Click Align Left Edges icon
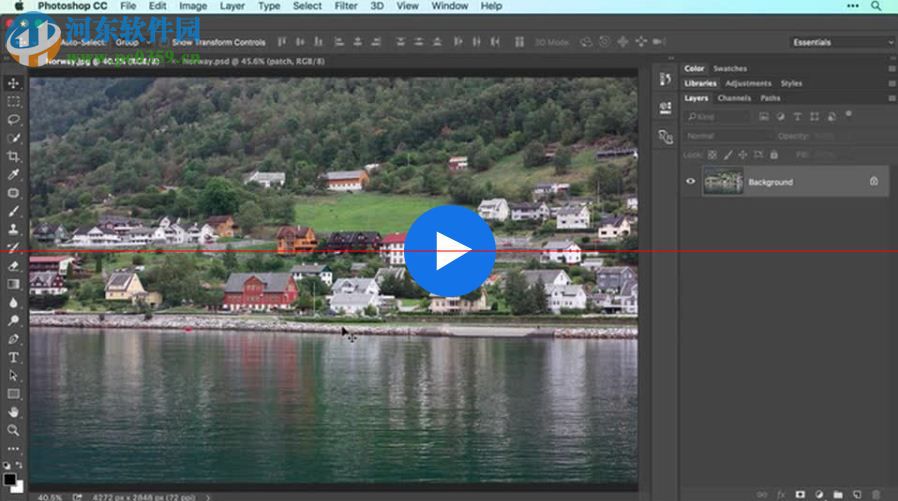 point(339,42)
